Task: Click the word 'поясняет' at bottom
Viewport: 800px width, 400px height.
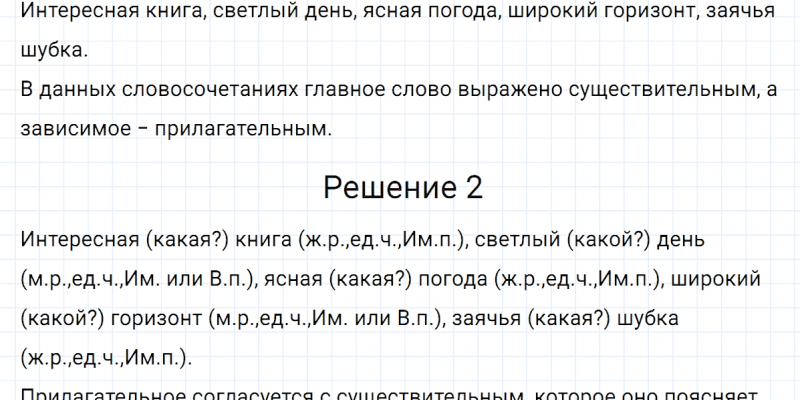Action: point(722,393)
